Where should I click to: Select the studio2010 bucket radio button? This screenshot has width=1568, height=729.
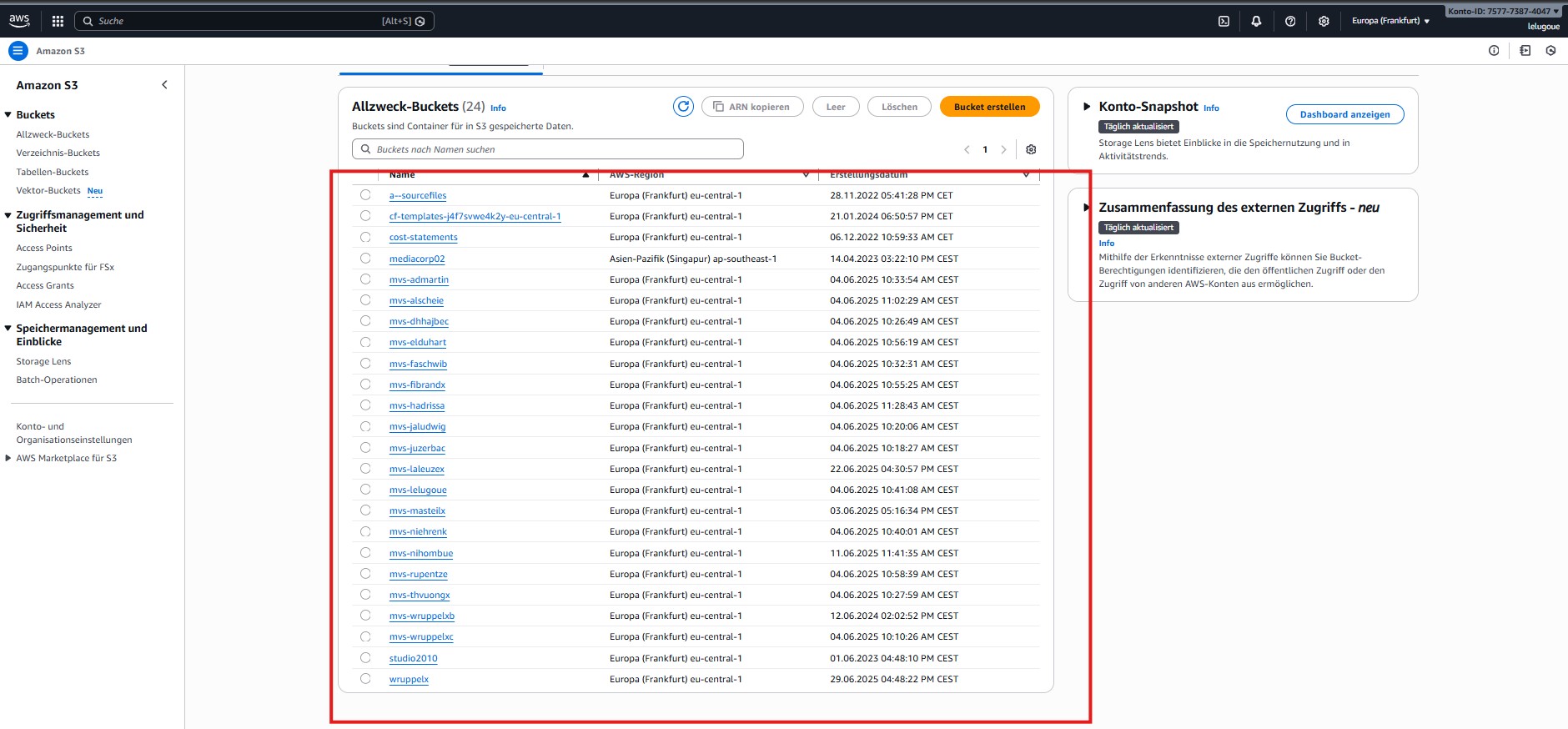pyautogui.click(x=365, y=658)
